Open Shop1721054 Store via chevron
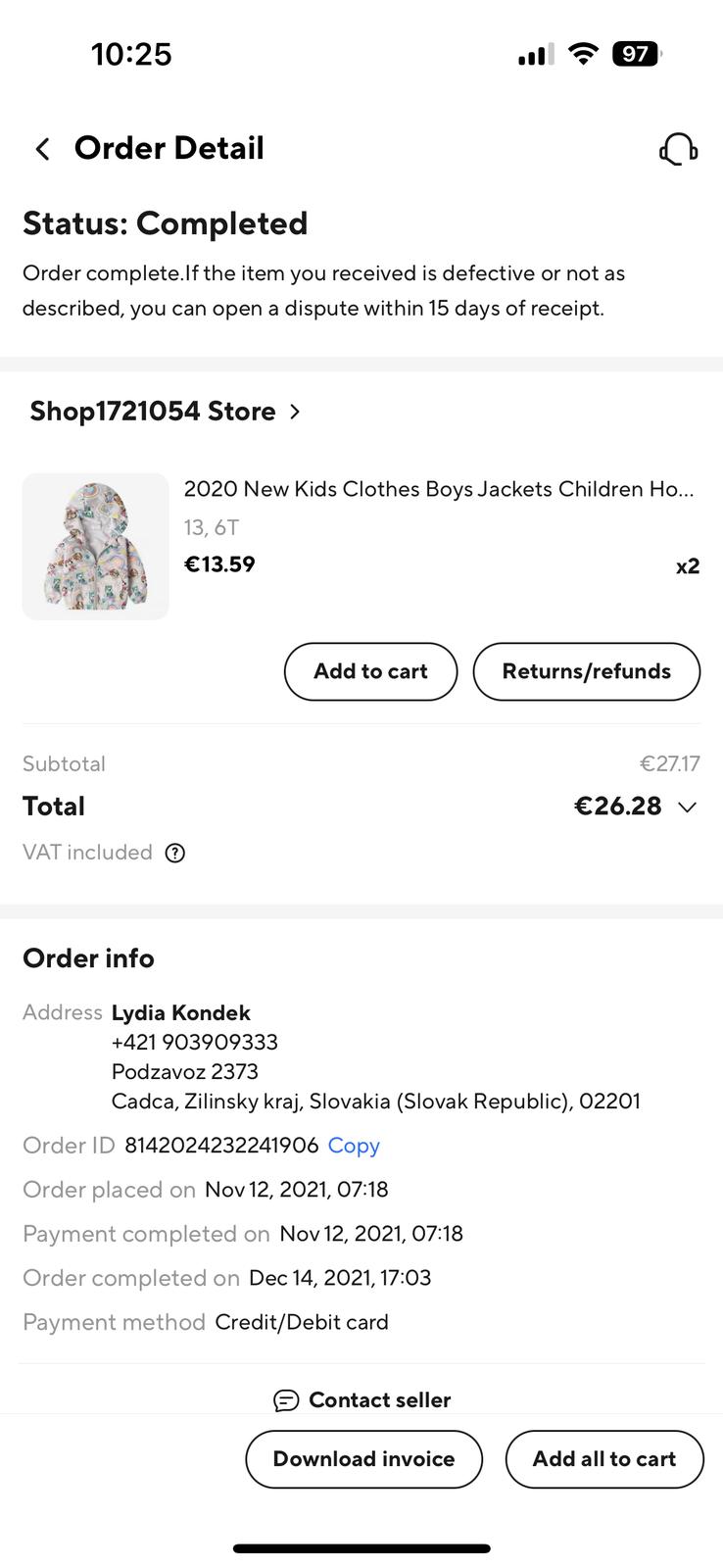This screenshot has height=1568, width=723. coord(295,412)
